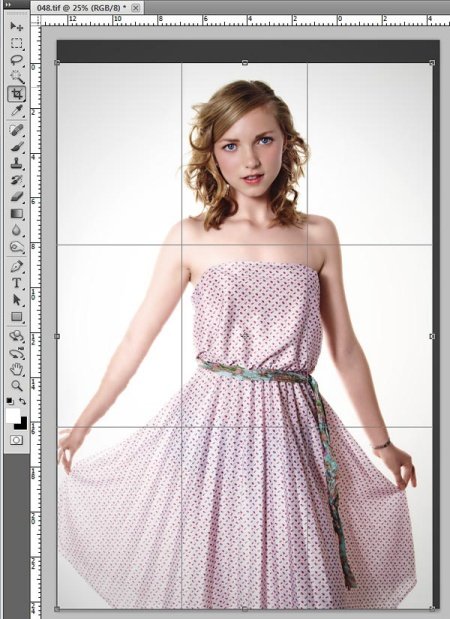Select the Horizontal Type tool

coord(17,283)
